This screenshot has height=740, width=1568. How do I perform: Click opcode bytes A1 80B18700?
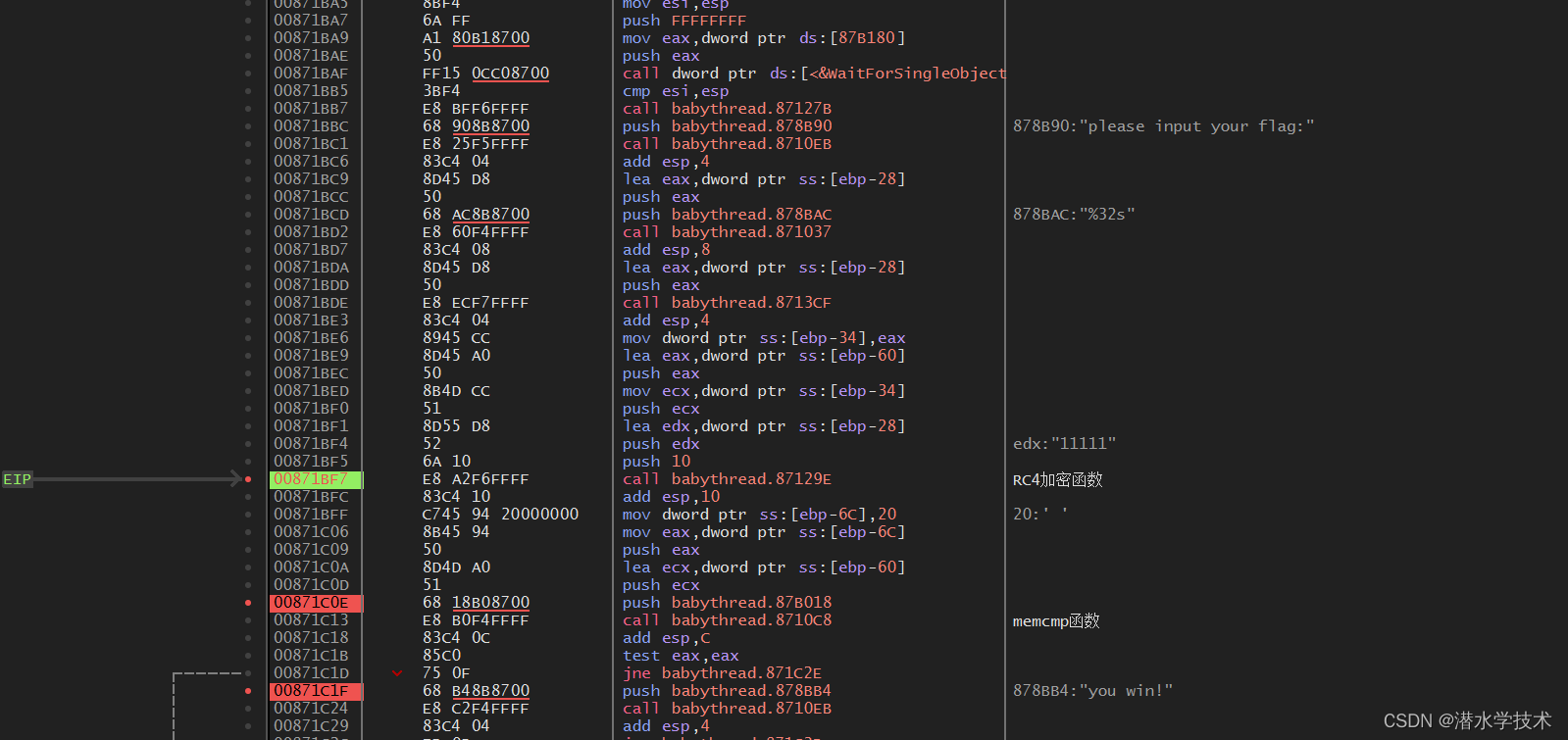476,38
